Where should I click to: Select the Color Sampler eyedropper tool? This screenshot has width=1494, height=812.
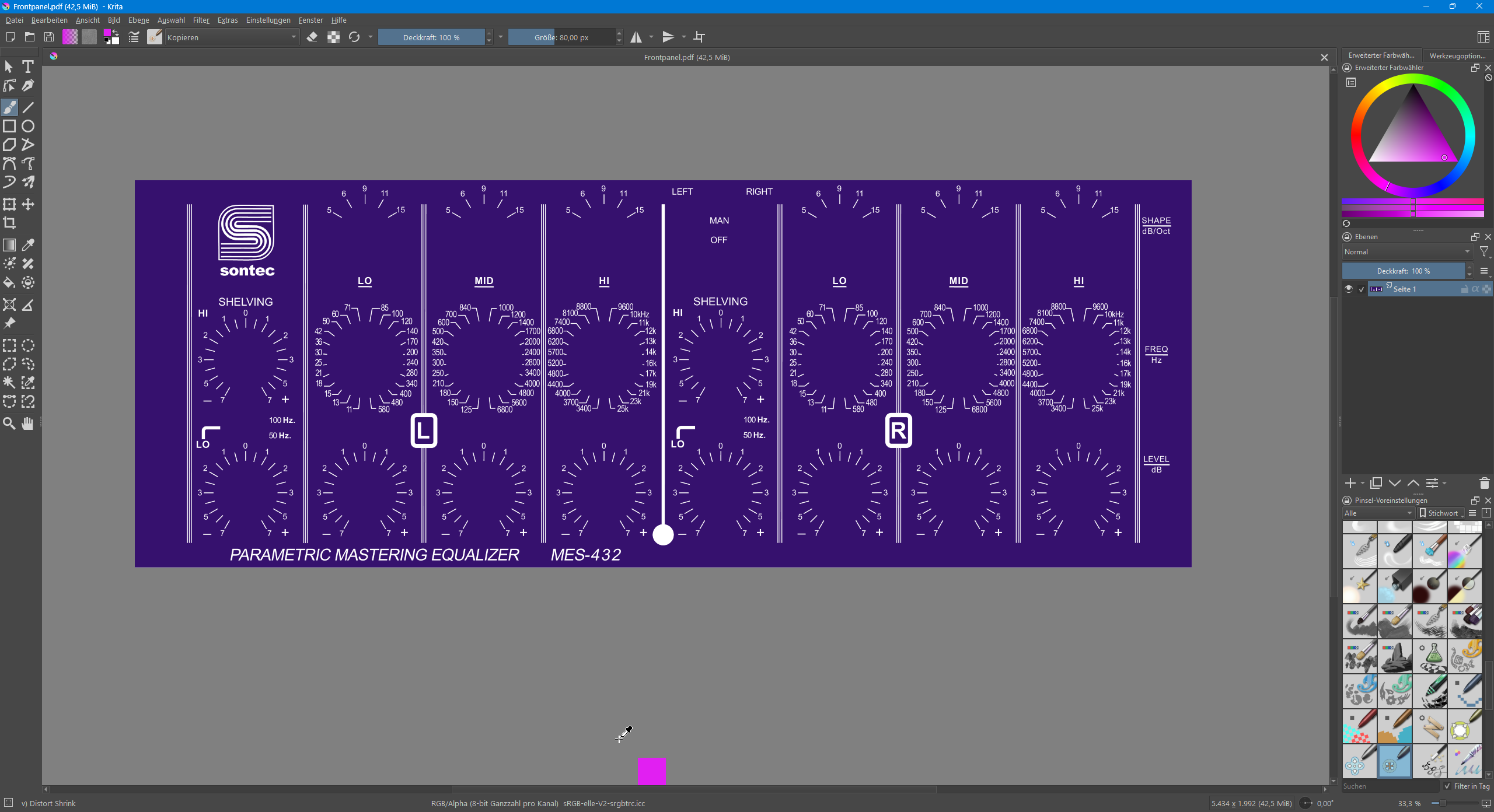pos(27,245)
